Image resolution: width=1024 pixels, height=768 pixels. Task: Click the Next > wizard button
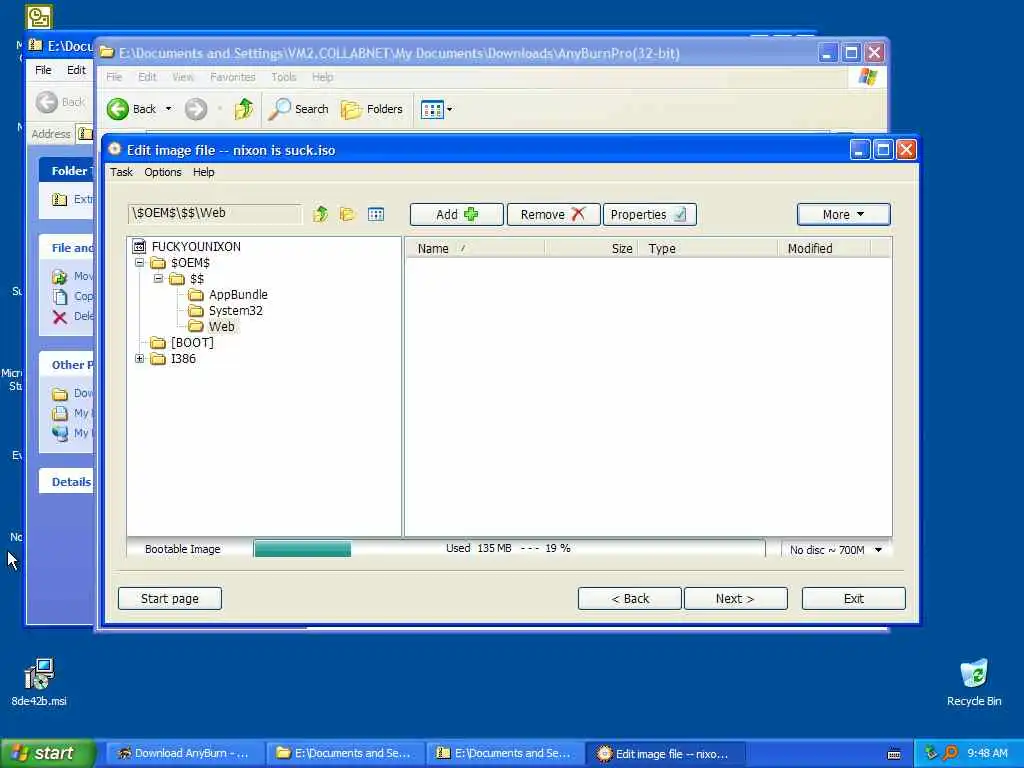point(735,598)
